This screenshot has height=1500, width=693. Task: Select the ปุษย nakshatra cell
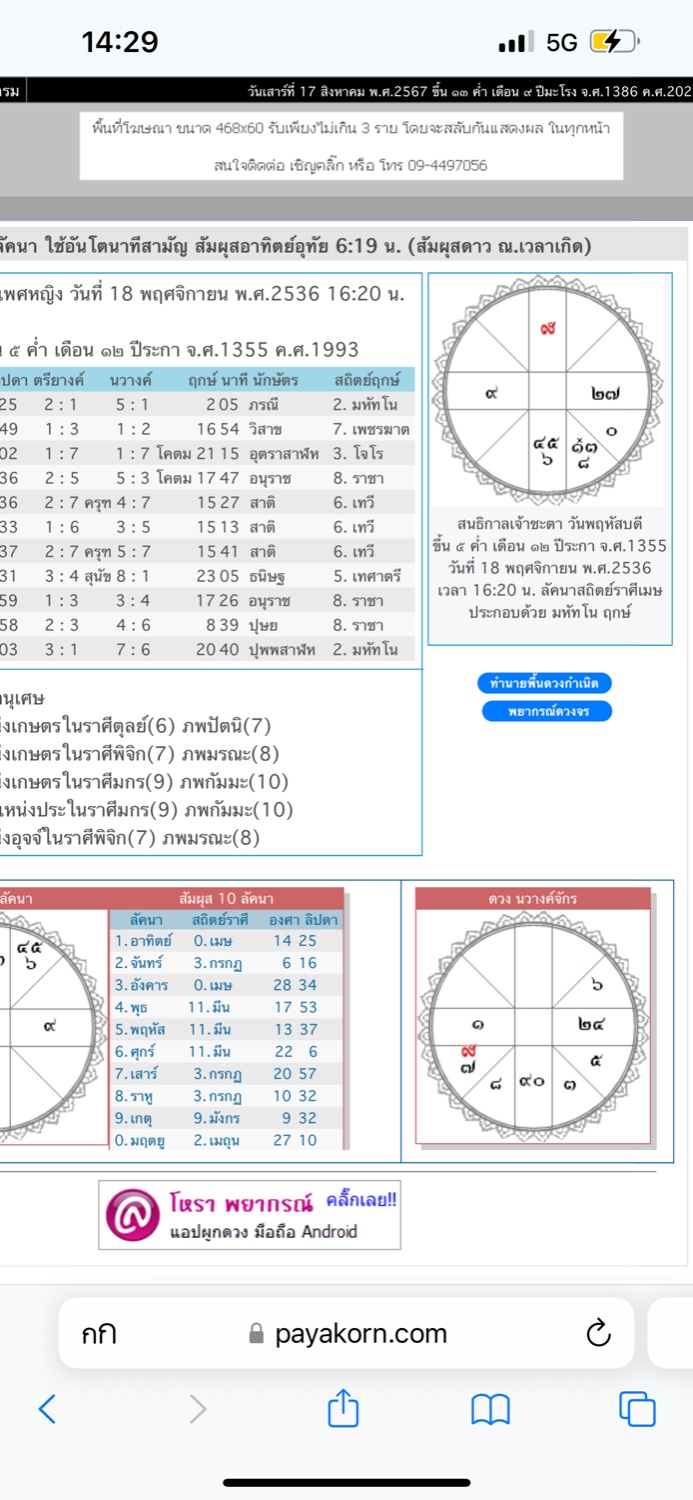[263, 625]
